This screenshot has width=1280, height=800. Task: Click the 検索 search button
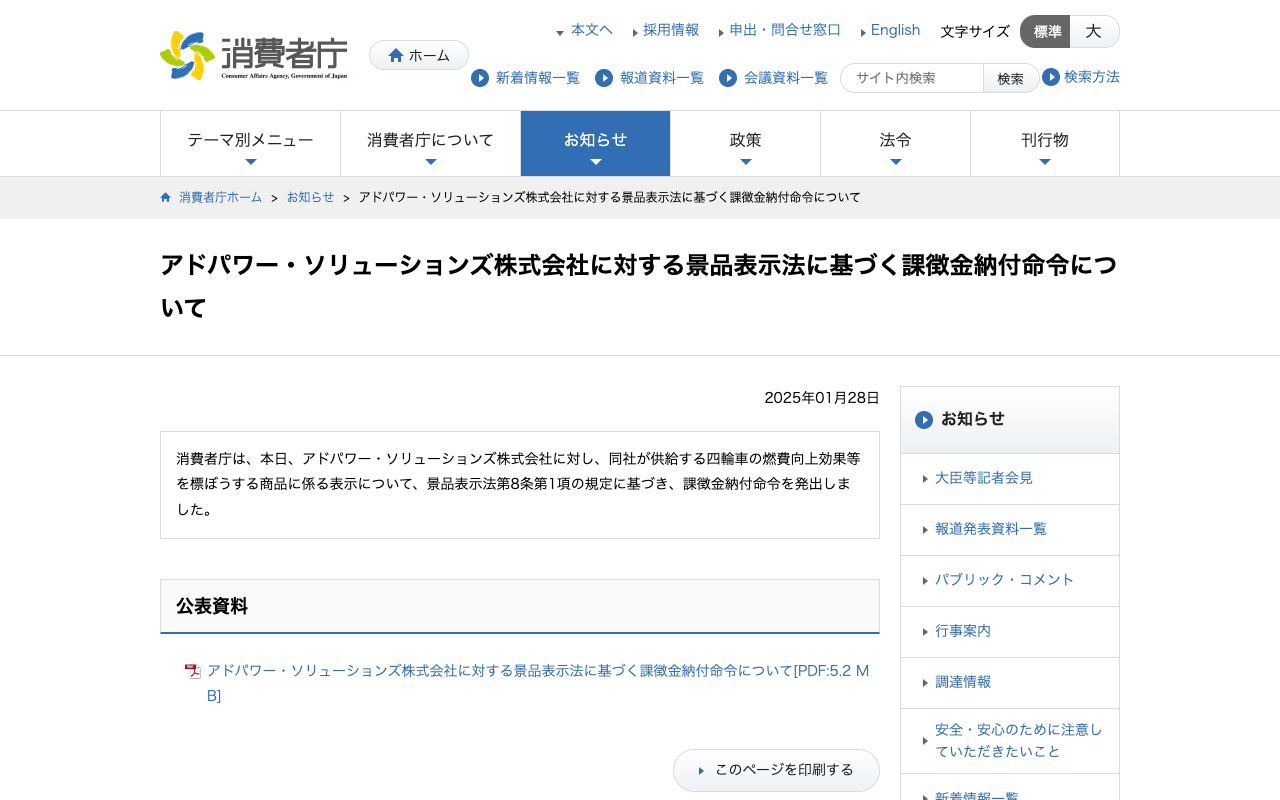pos(1010,78)
